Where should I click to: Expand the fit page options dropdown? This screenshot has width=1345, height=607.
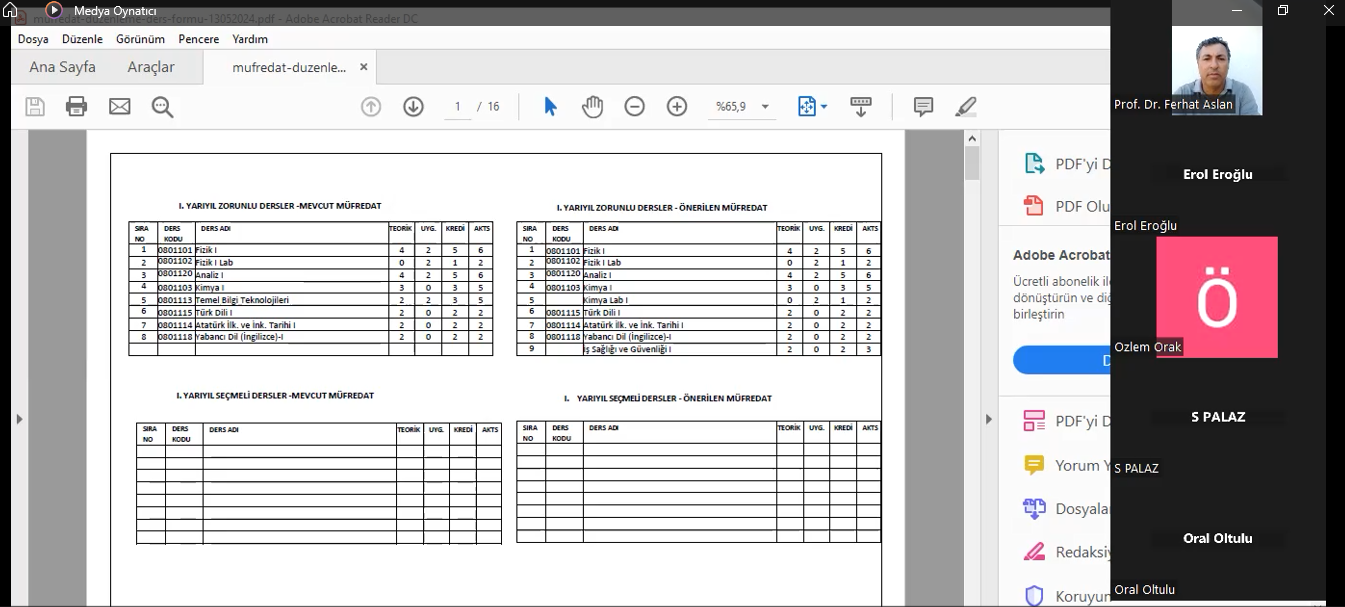tap(824, 107)
